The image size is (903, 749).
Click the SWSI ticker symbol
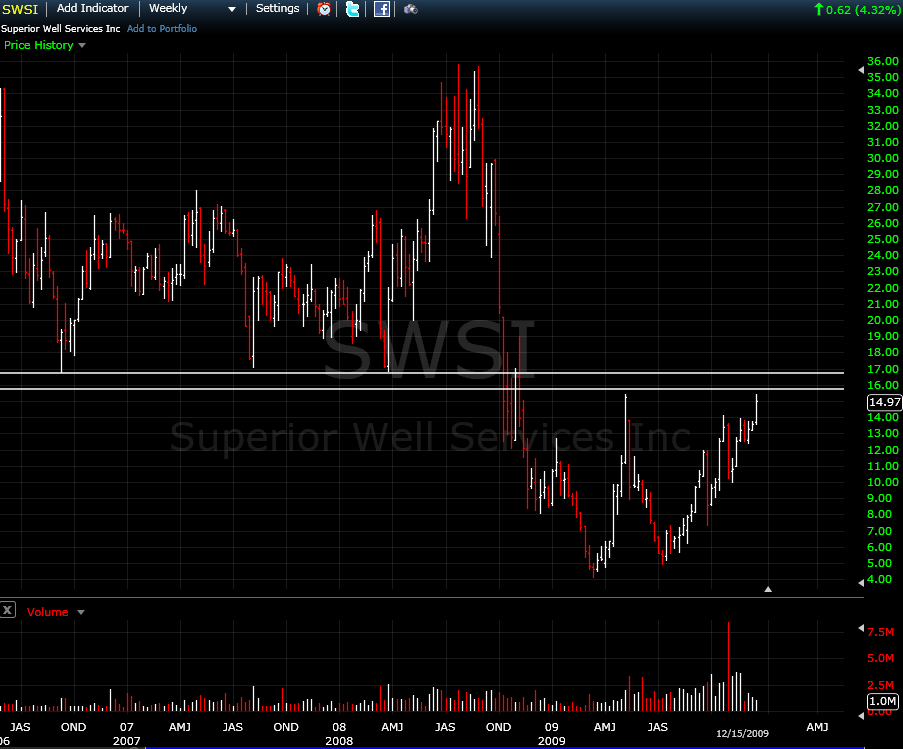[x=20, y=9]
